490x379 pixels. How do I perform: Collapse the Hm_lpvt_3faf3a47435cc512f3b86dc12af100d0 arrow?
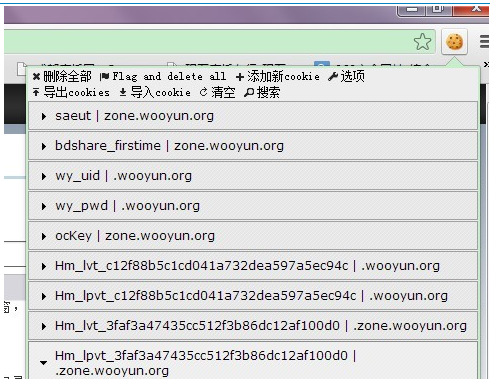[43, 363]
